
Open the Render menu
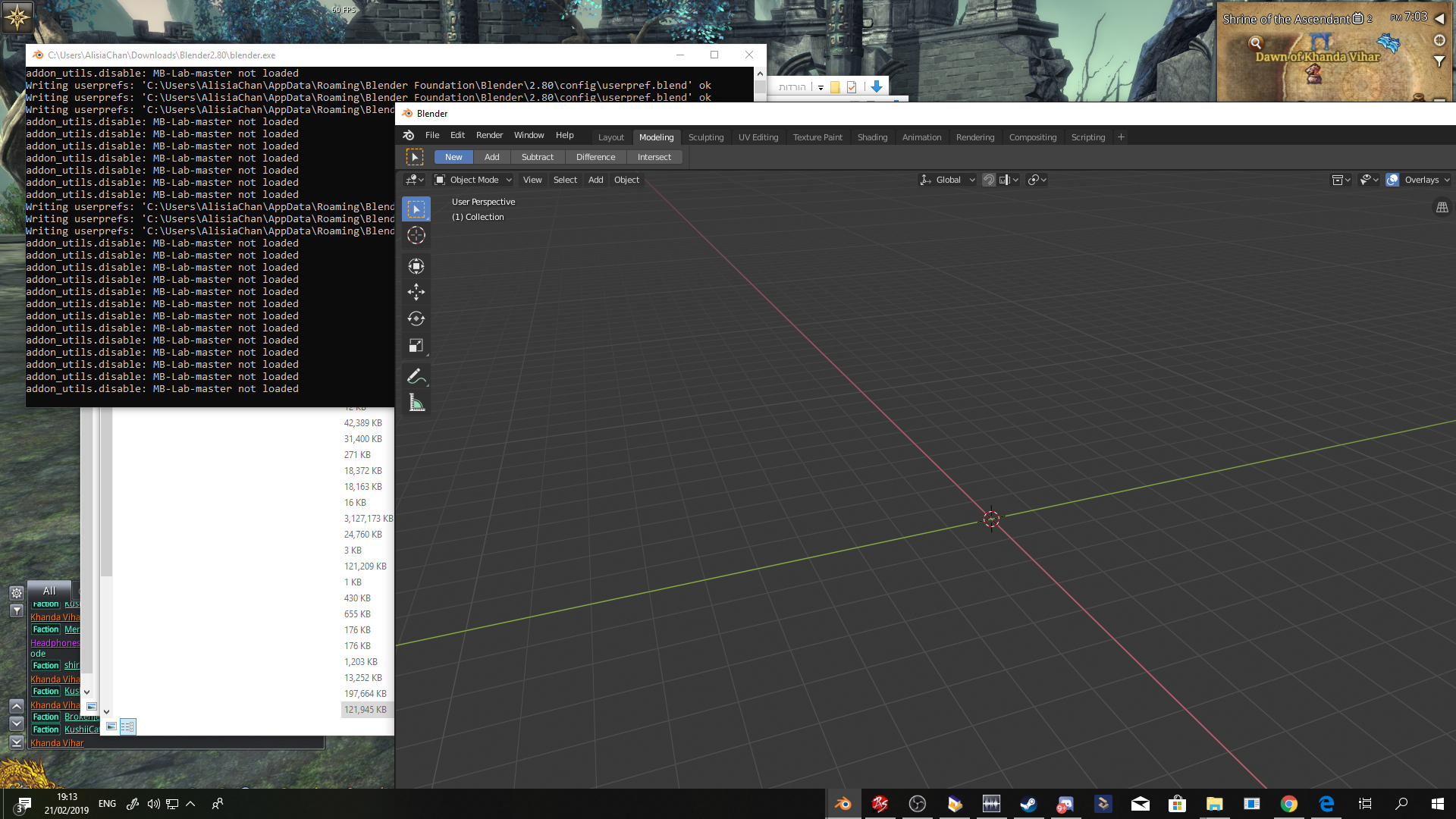tap(489, 135)
